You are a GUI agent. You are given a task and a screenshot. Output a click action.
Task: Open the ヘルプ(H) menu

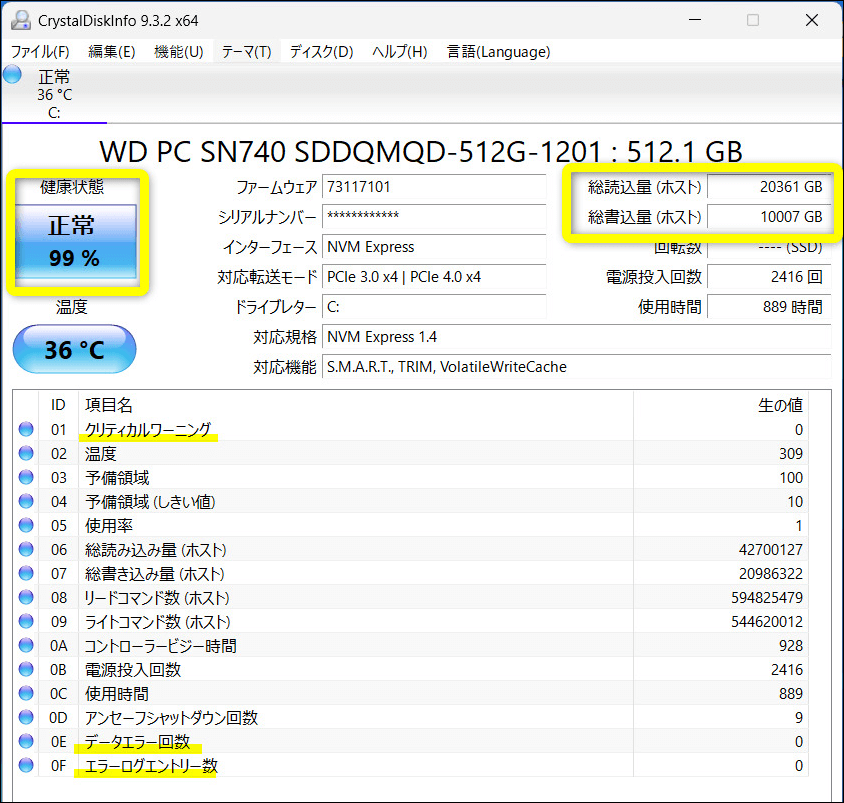tap(399, 52)
